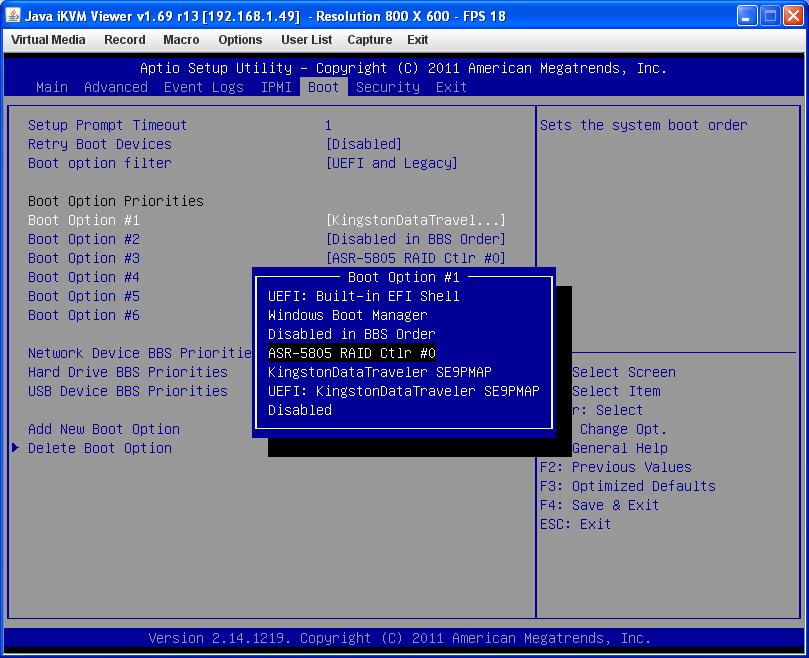Switch to the Event Logs tab
Screen dimensions: 809x658
(203, 87)
